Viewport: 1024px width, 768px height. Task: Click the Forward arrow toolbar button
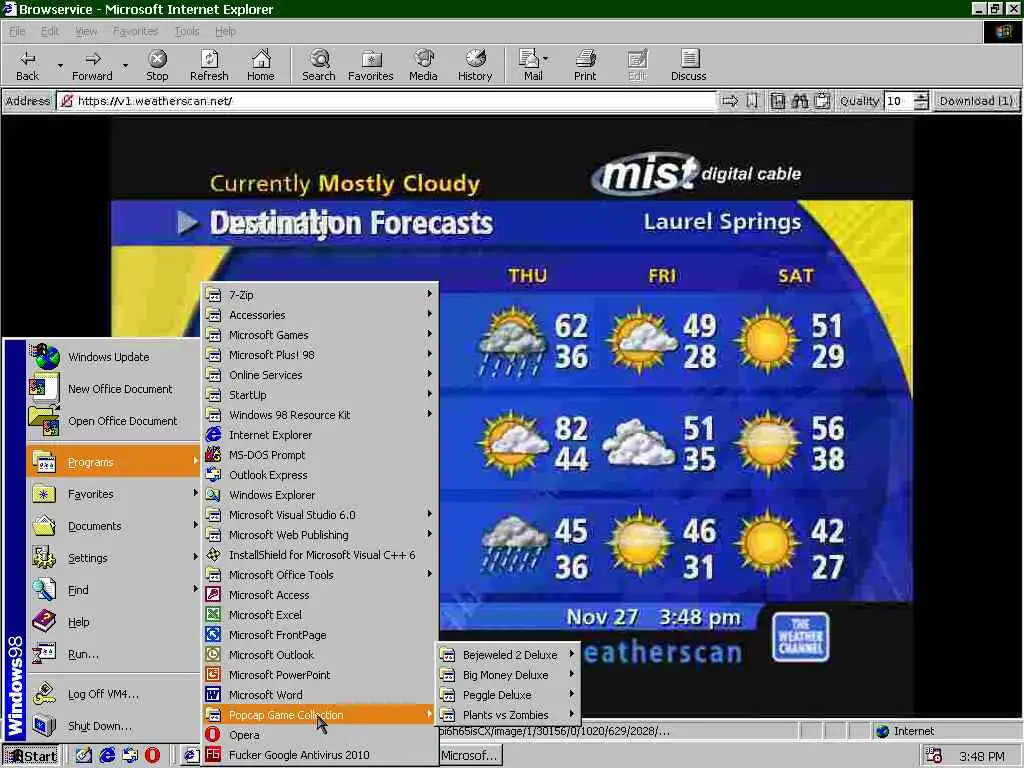(92, 65)
